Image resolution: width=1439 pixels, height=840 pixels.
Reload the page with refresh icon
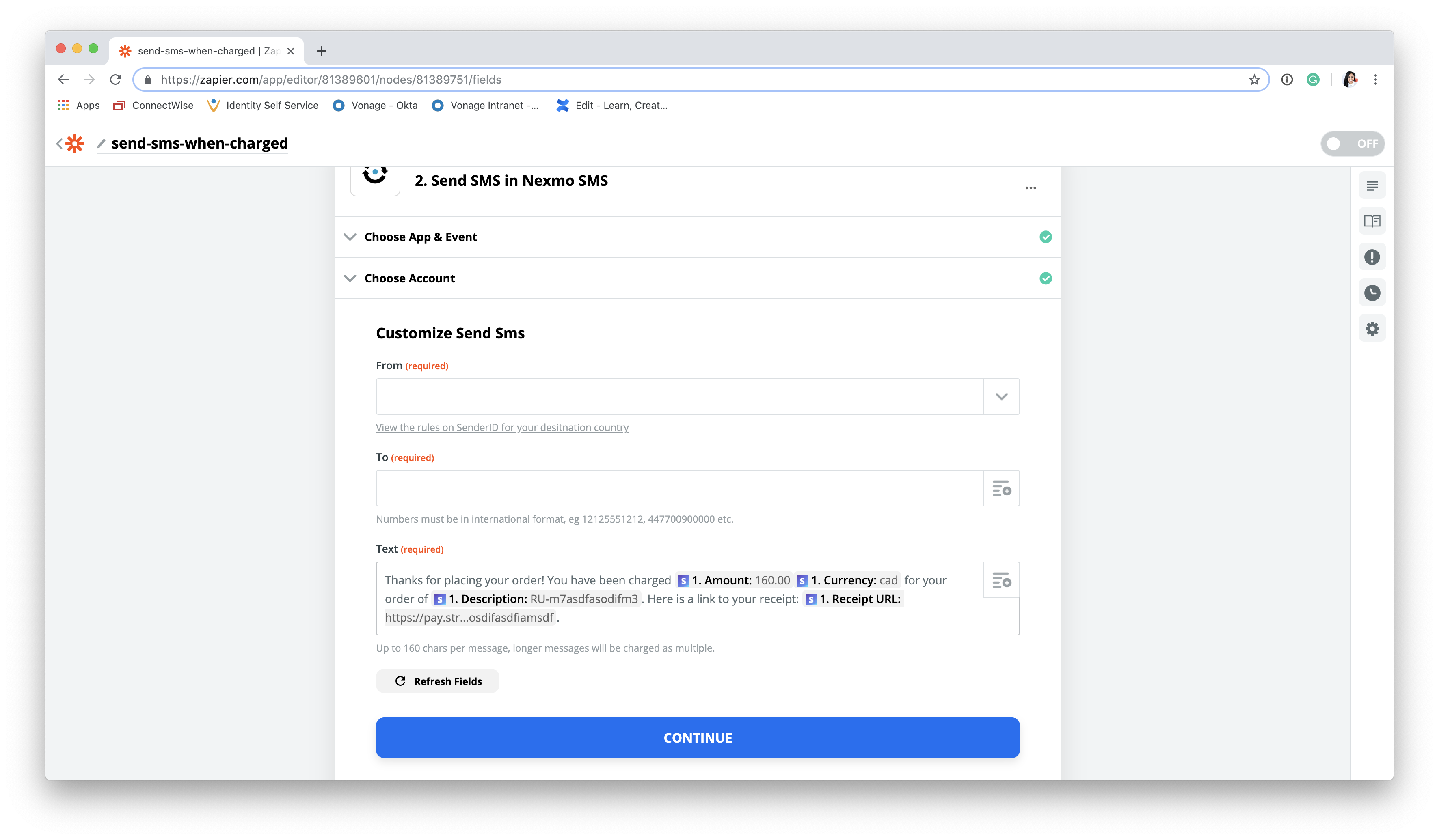[115, 80]
